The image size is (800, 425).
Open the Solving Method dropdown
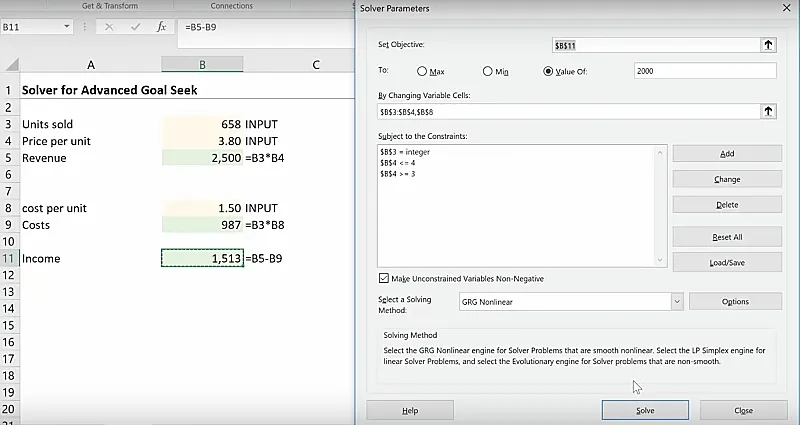[676, 301]
